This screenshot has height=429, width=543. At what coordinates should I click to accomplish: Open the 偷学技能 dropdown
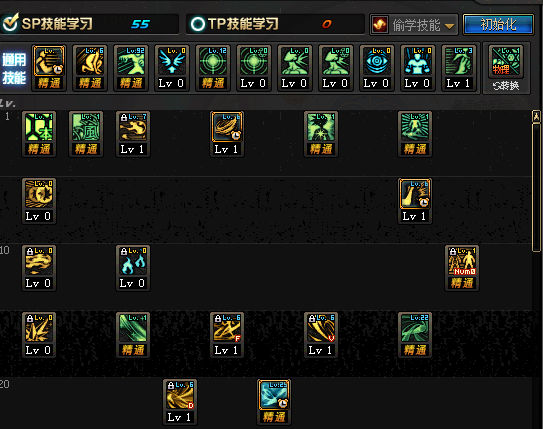[414, 25]
